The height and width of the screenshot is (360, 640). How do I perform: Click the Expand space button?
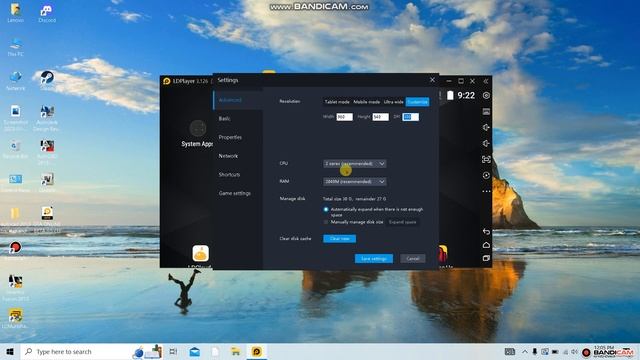tap(402, 222)
